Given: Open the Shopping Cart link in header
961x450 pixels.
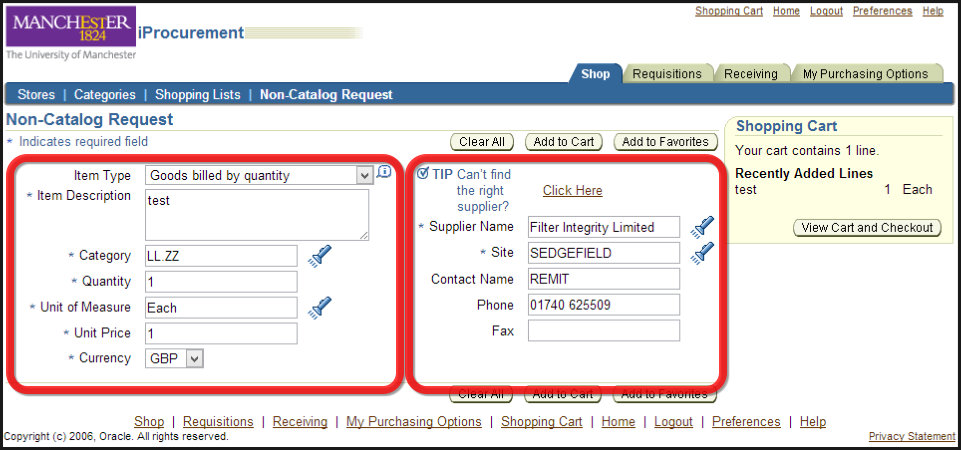Looking at the screenshot, I should click(729, 11).
